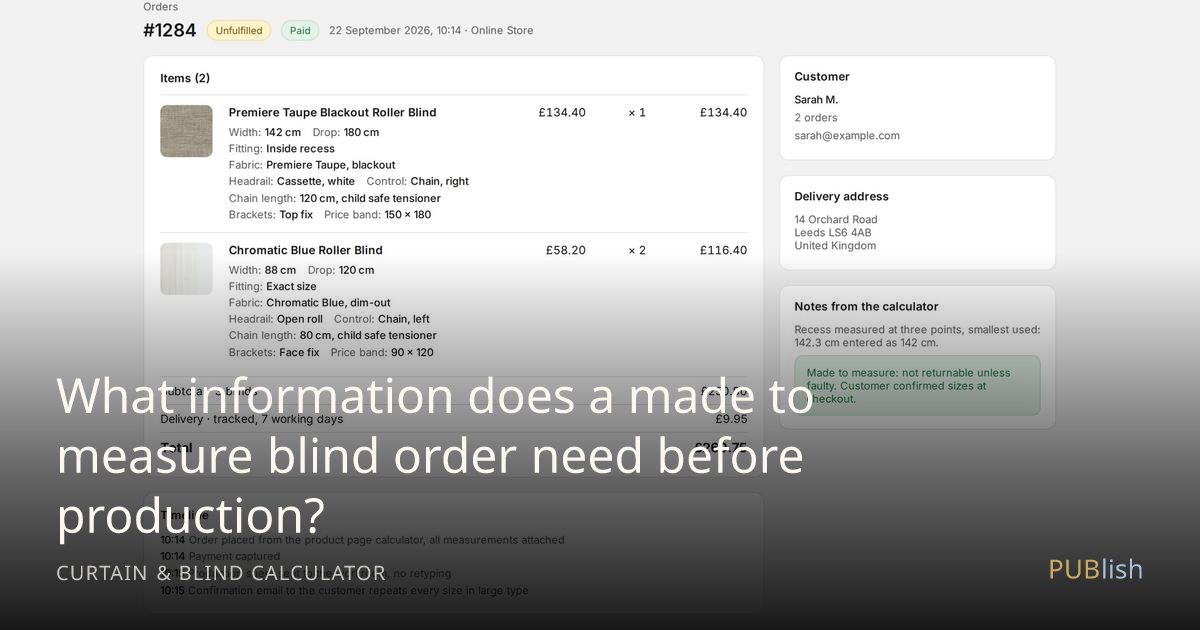Select the £58.20 unit price
The width and height of the screenshot is (1200, 630).
point(566,250)
